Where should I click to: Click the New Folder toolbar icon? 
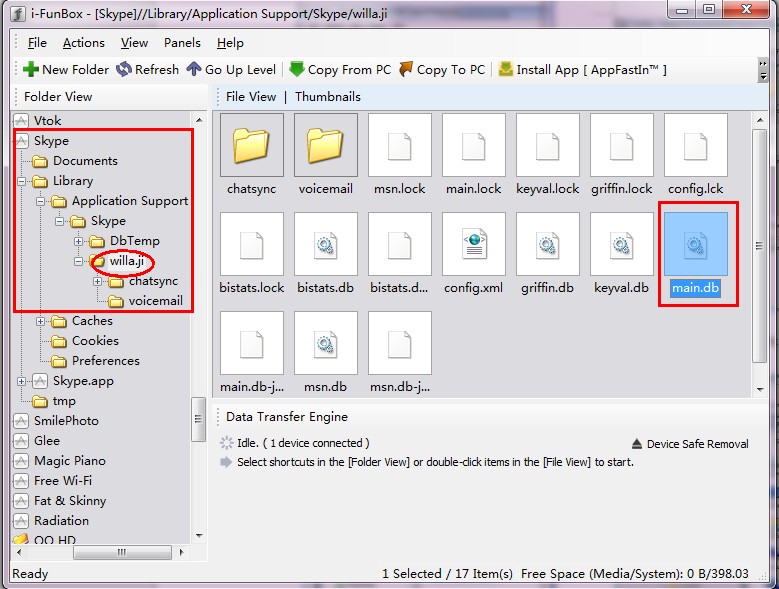(x=31, y=70)
